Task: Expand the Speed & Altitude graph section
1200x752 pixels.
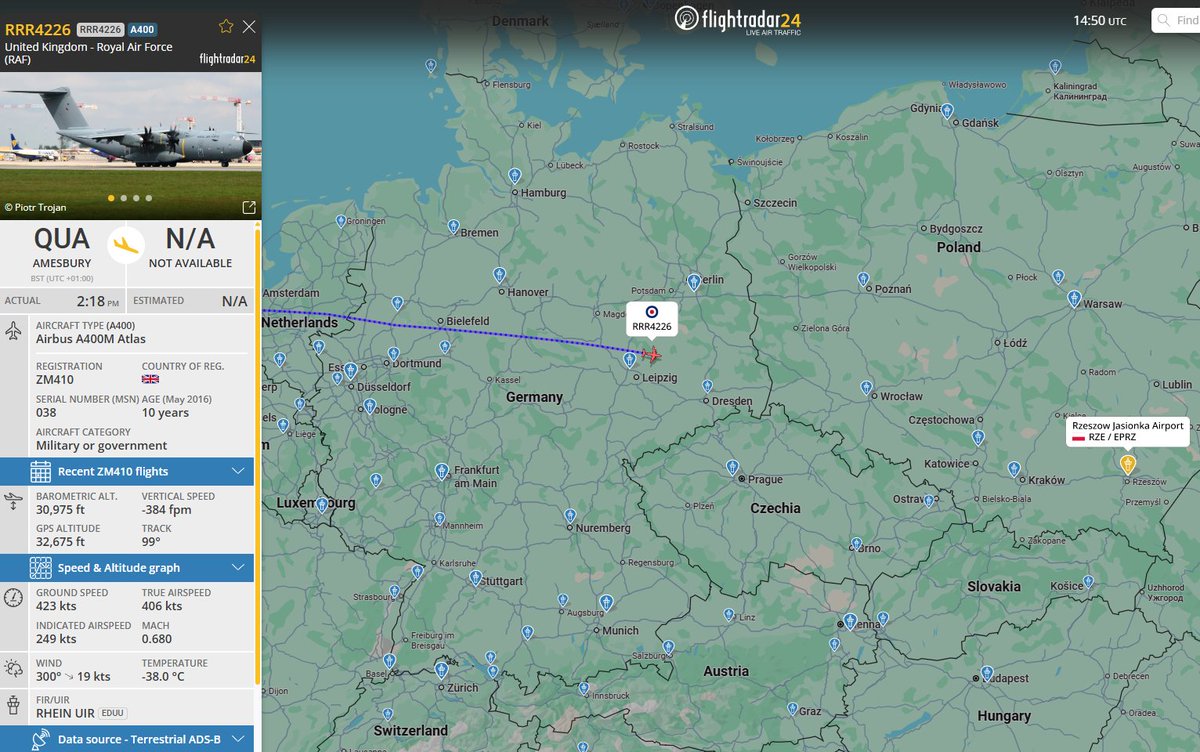Action: click(127, 567)
